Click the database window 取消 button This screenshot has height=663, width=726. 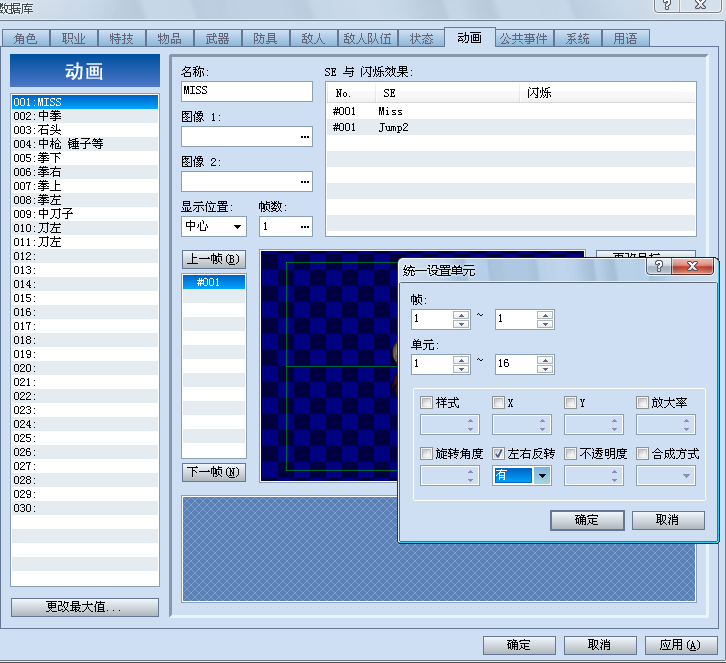click(x=600, y=645)
